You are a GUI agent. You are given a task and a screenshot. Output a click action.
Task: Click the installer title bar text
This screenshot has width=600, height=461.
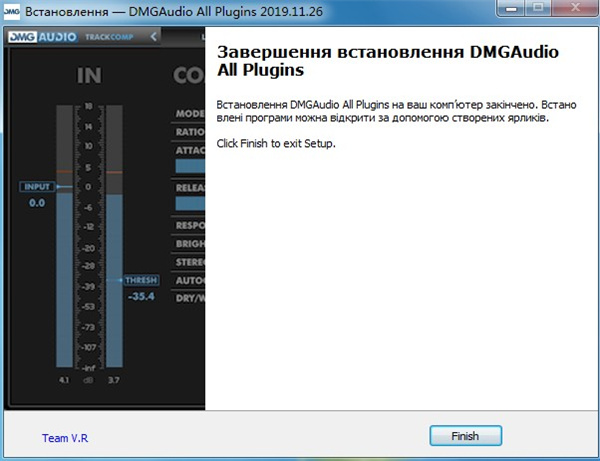coord(174,11)
